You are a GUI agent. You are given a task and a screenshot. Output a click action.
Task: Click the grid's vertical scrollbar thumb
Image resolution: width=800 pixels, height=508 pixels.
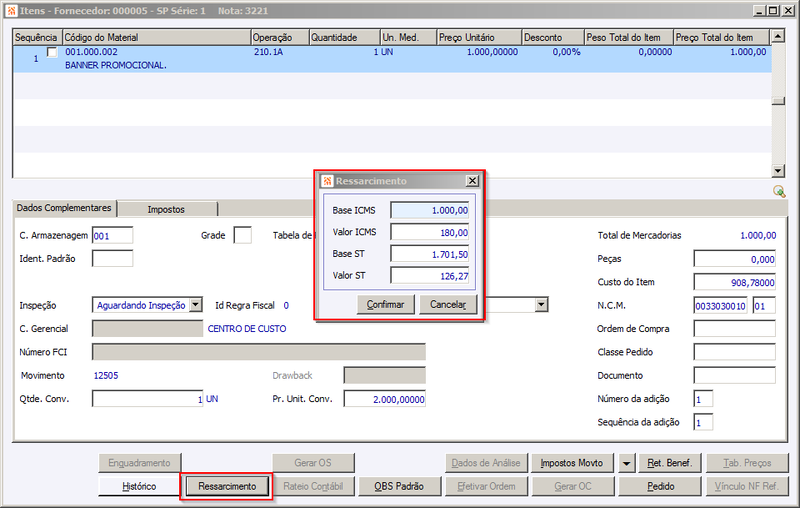[778, 101]
